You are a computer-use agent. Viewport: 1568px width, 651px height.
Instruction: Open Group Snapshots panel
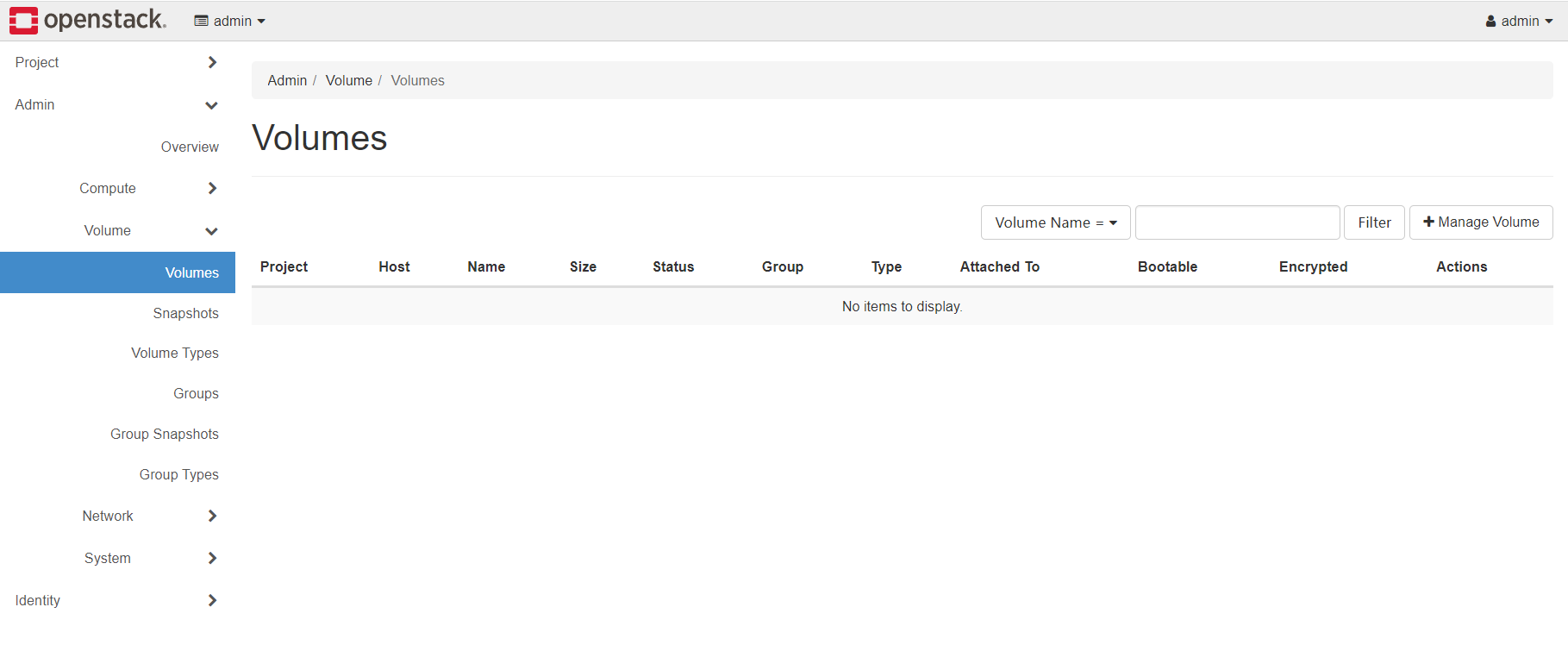(164, 434)
